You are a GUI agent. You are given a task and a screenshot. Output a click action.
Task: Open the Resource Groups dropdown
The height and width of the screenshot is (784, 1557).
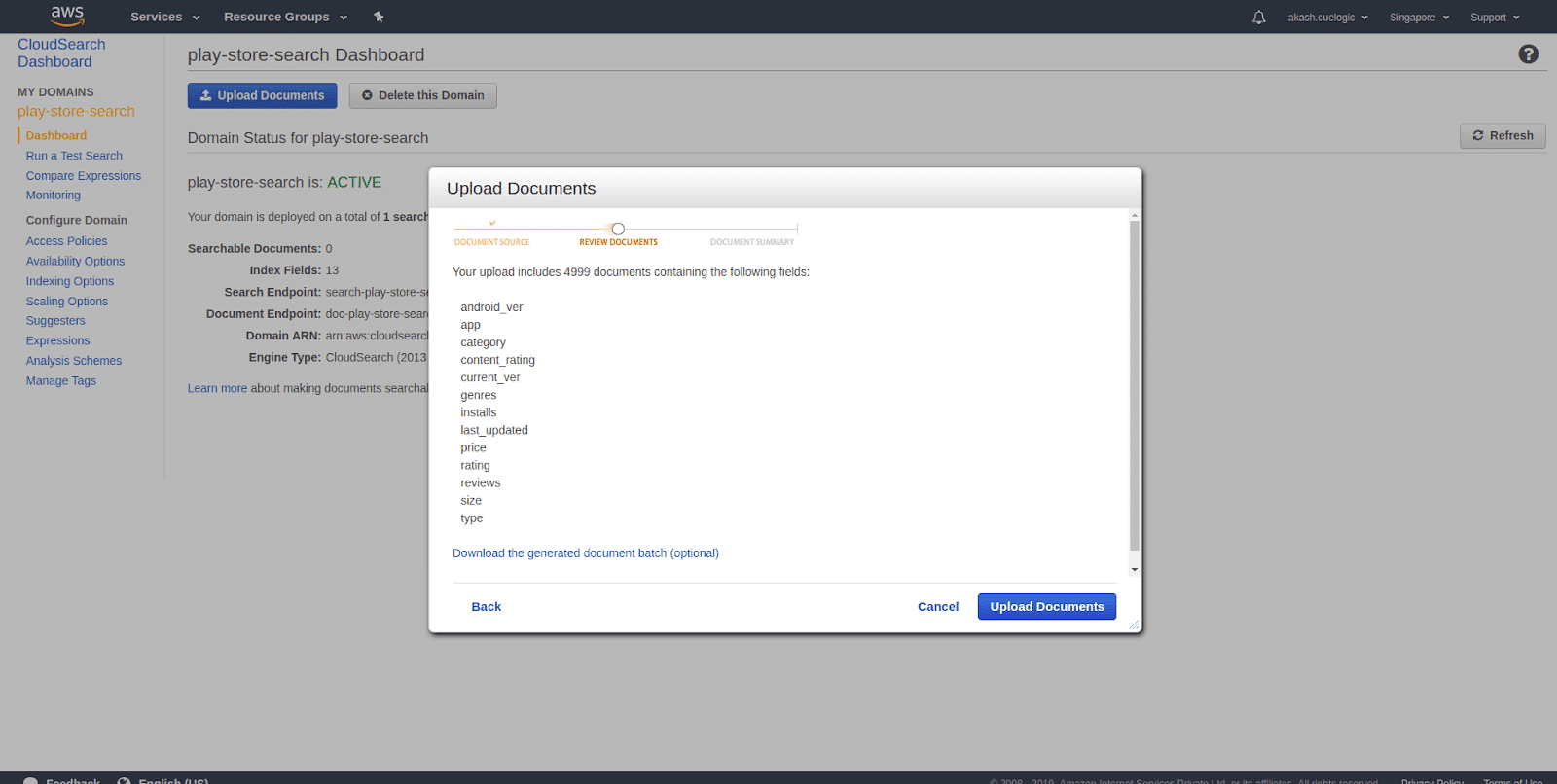(285, 18)
